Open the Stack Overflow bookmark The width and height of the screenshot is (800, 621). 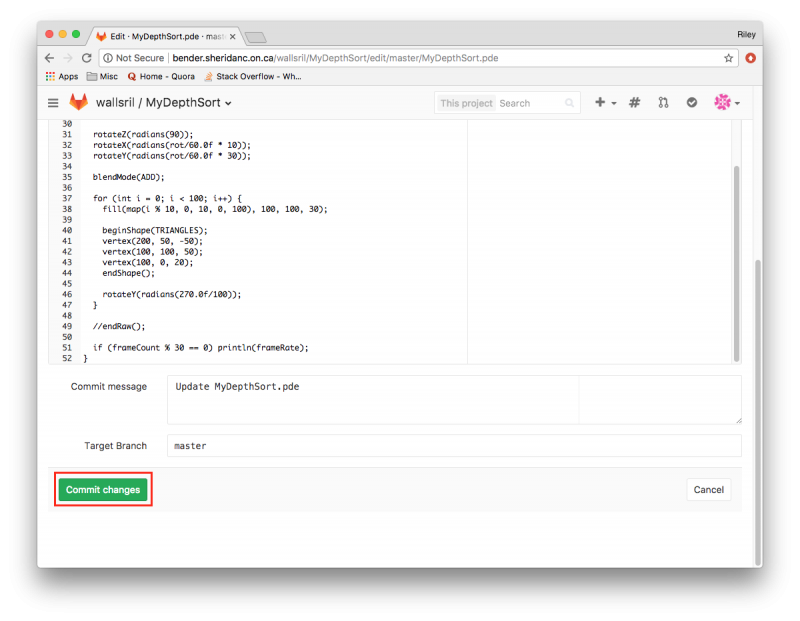pos(253,77)
